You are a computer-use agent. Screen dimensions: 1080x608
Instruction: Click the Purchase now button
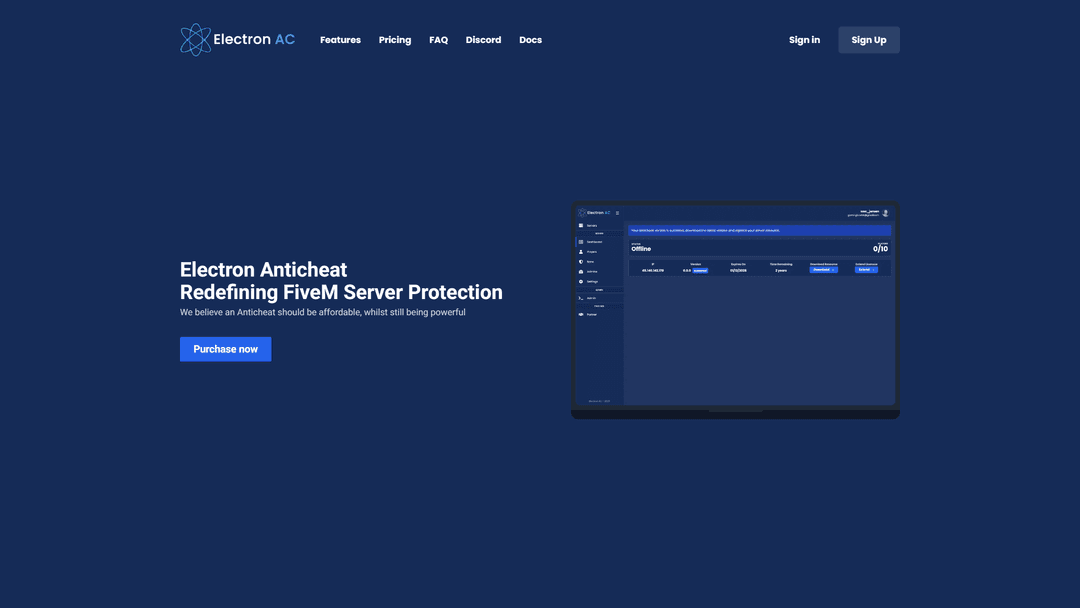225,349
